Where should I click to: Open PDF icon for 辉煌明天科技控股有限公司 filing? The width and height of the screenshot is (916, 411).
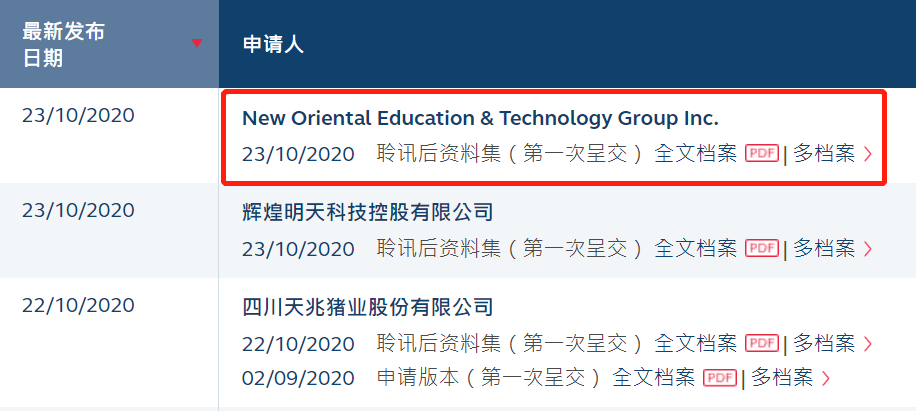(762, 248)
